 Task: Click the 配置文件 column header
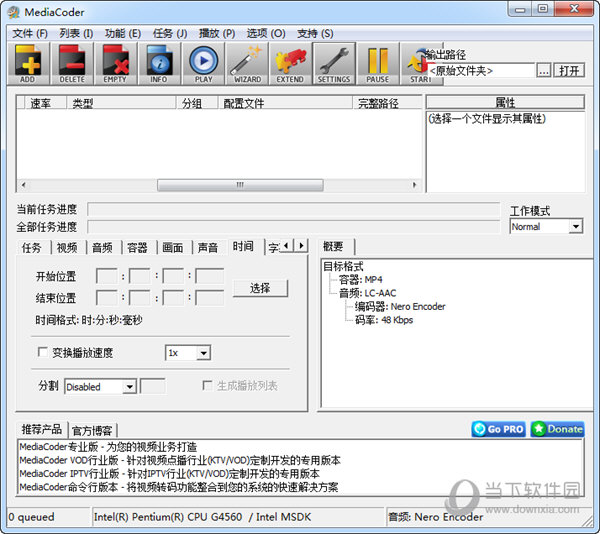pos(285,103)
